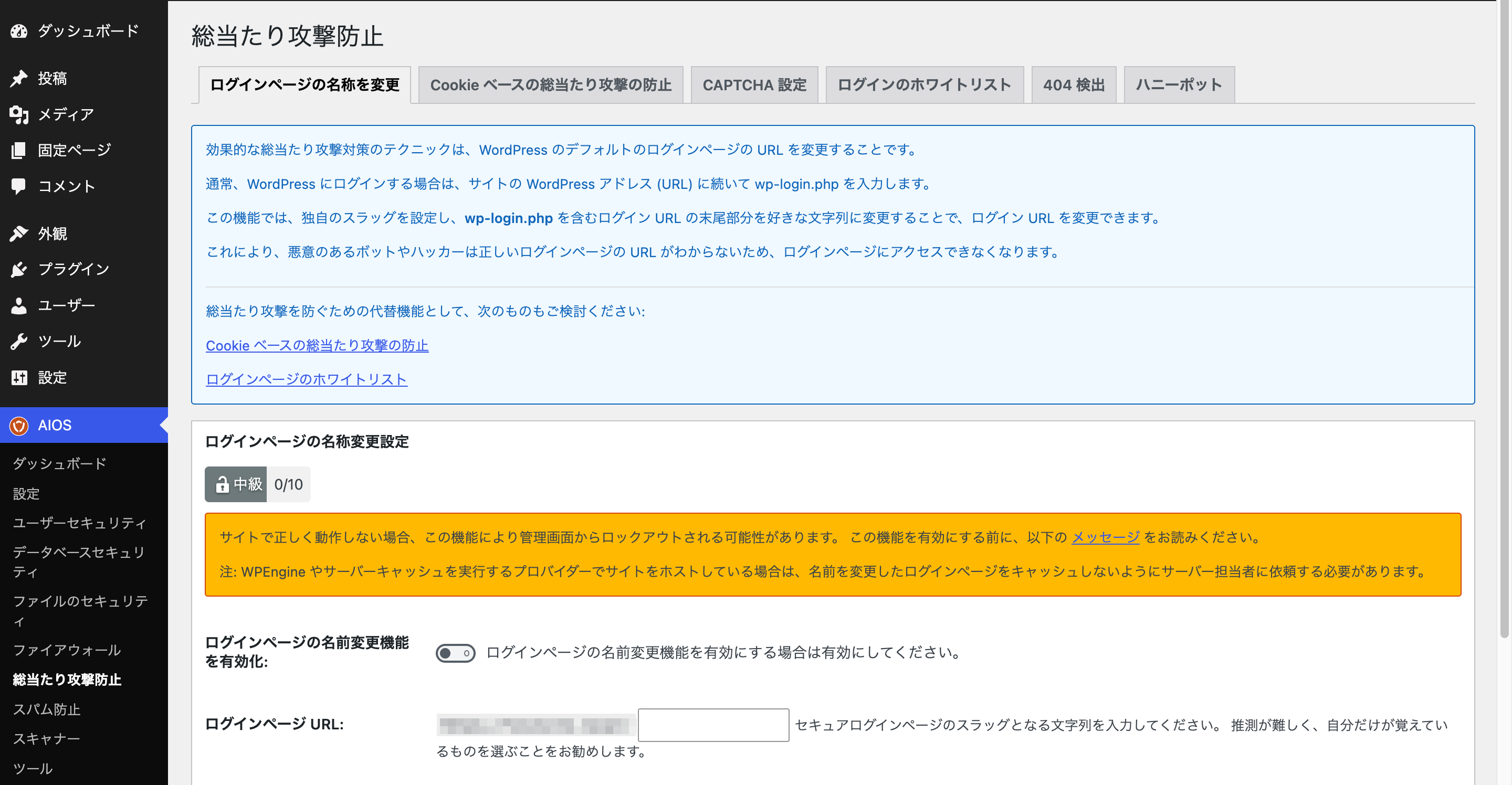Viewport: 1512px width, 785px height.
Task: Select 総当たり攻撃防止 in AIOS submenu
Action: 67,680
